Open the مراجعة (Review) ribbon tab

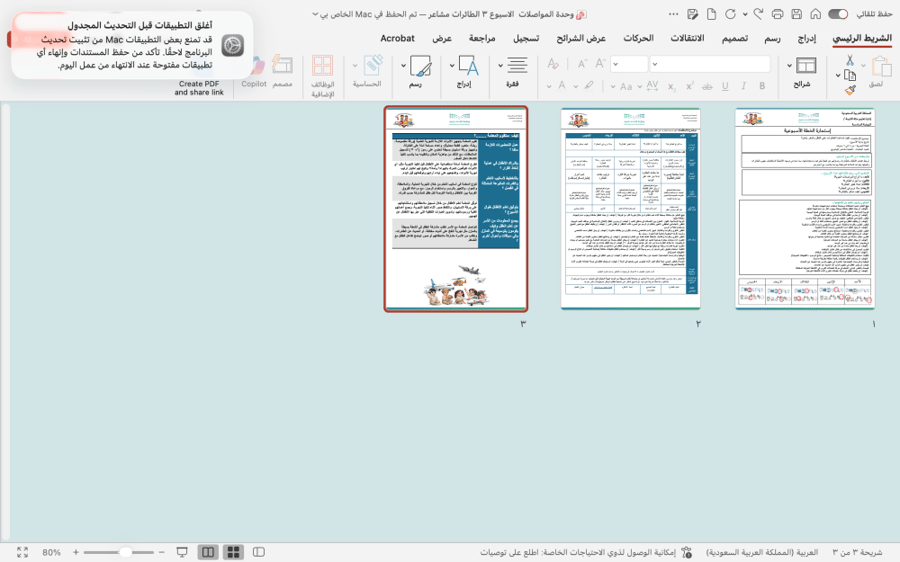click(x=482, y=38)
